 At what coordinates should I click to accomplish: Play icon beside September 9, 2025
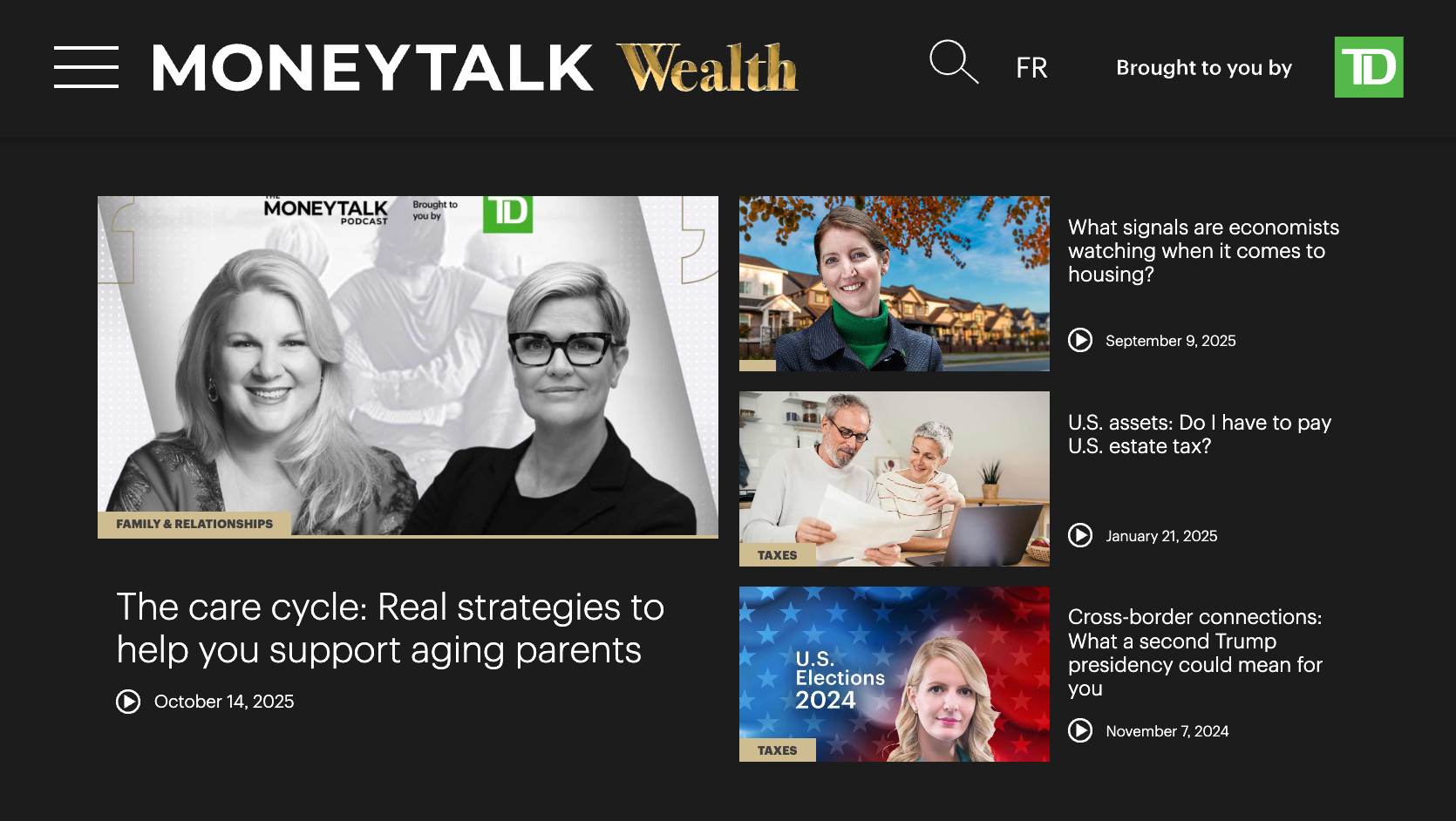(1080, 340)
